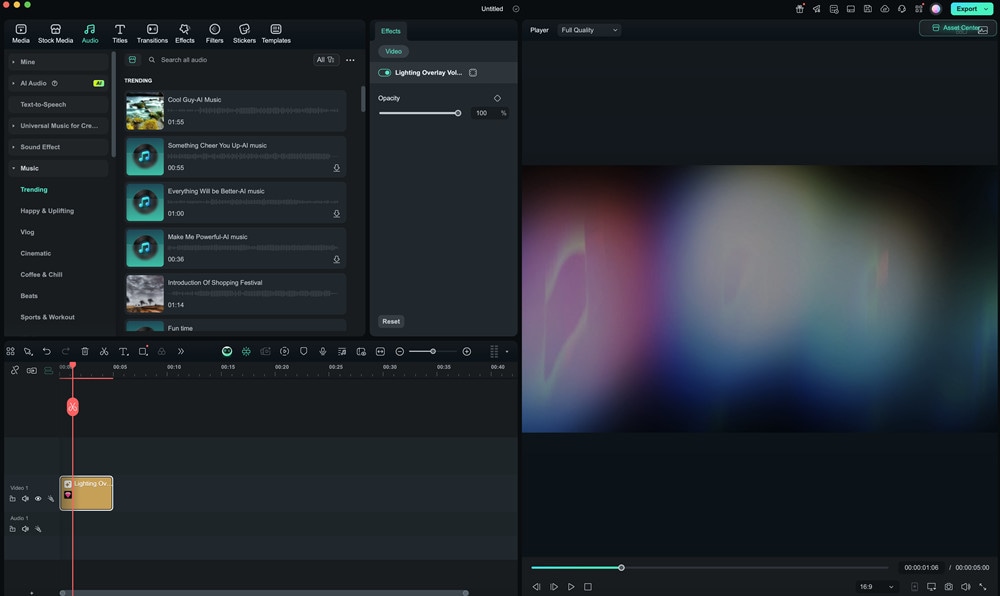
Task: Click the save project icon
Action: pyautogui.click(x=868, y=9)
